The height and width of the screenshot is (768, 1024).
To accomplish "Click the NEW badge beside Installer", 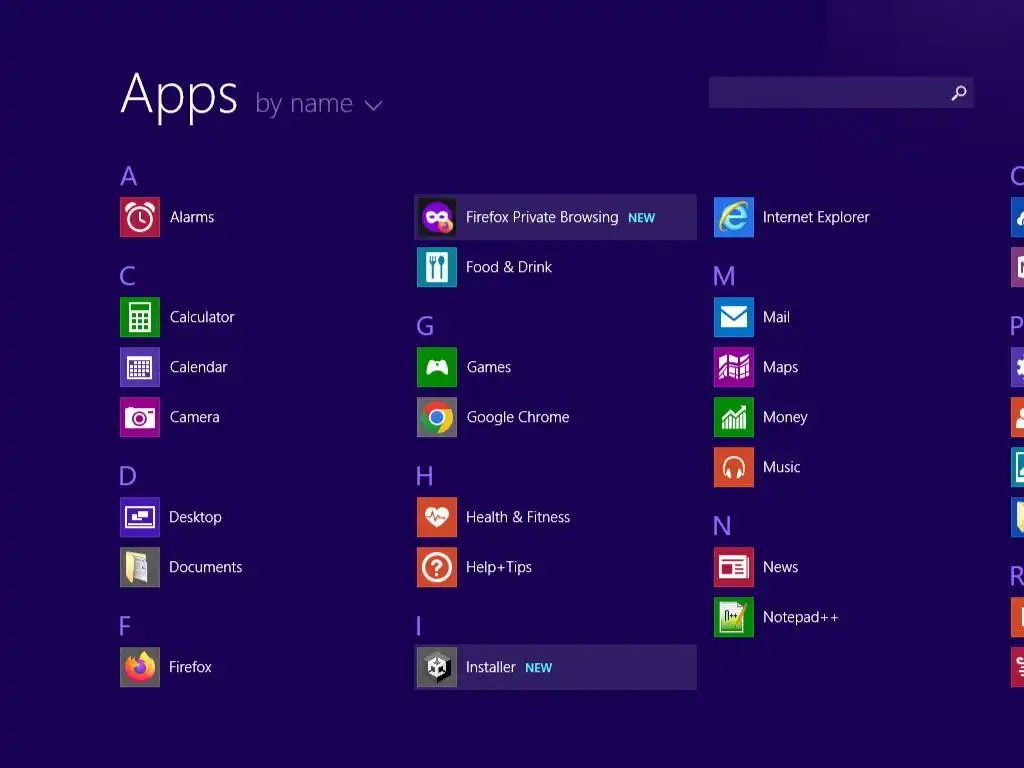I will [x=539, y=667].
